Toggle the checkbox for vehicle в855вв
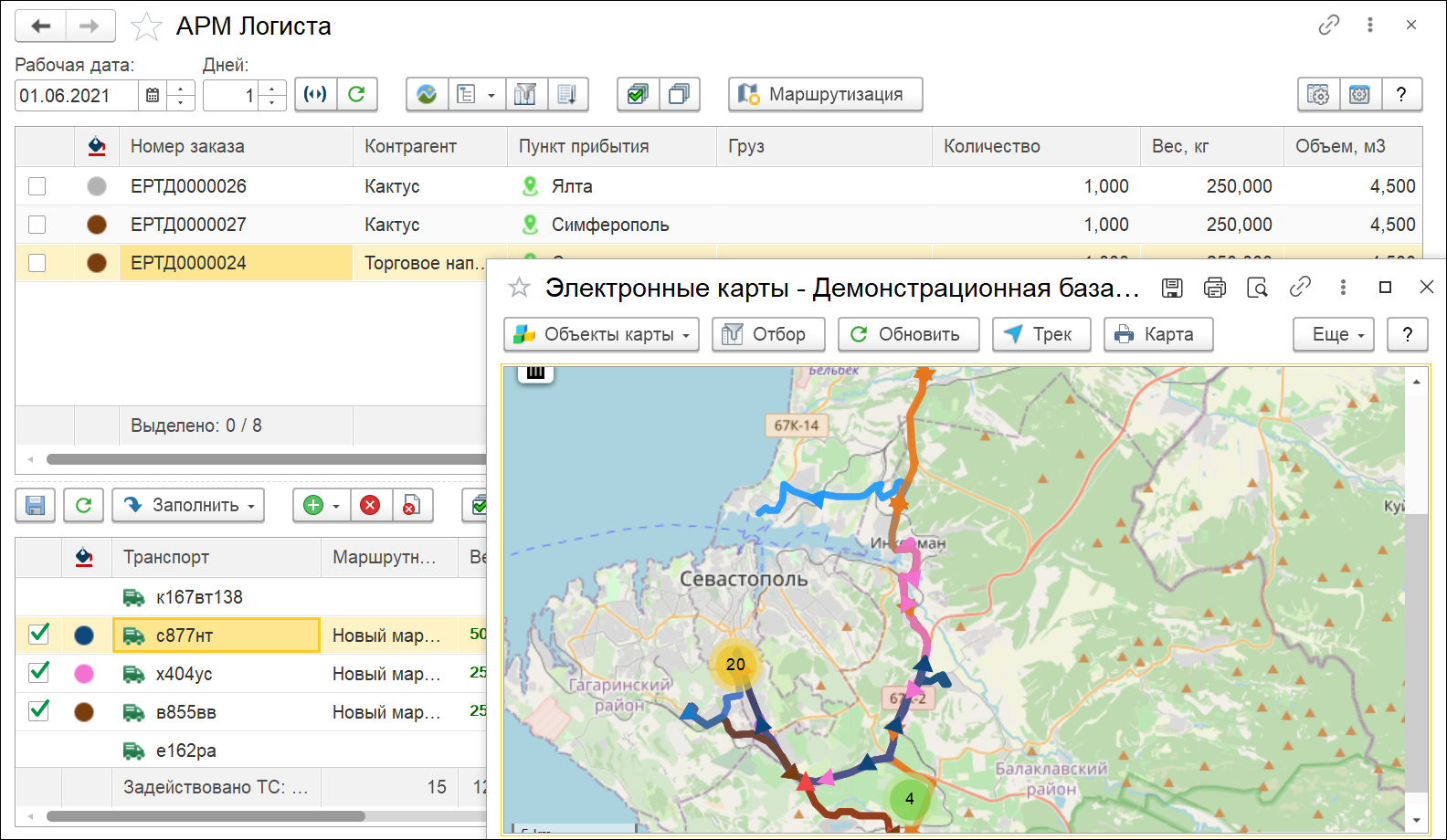The height and width of the screenshot is (840, 1447). (38, 711)
